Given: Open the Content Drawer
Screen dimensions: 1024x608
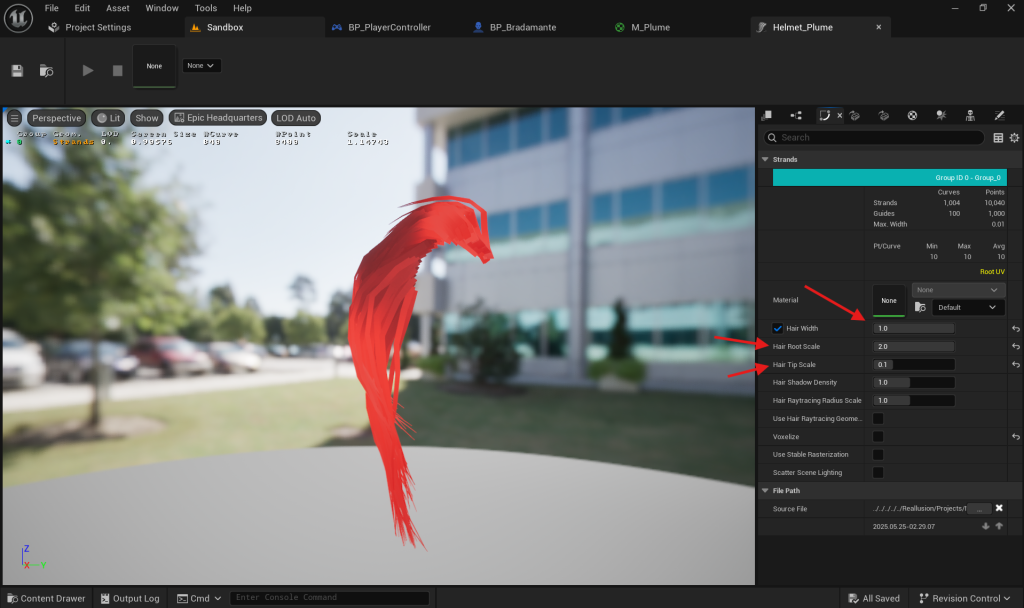Looking at the screenshot, I should tap(46, 598).
